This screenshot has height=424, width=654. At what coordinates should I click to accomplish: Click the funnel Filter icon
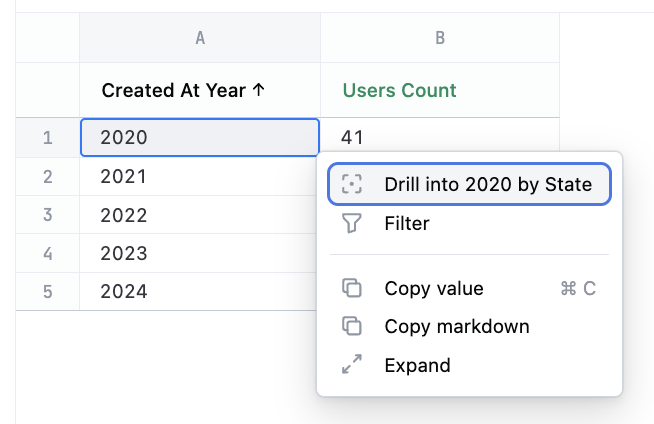point(351,224)
